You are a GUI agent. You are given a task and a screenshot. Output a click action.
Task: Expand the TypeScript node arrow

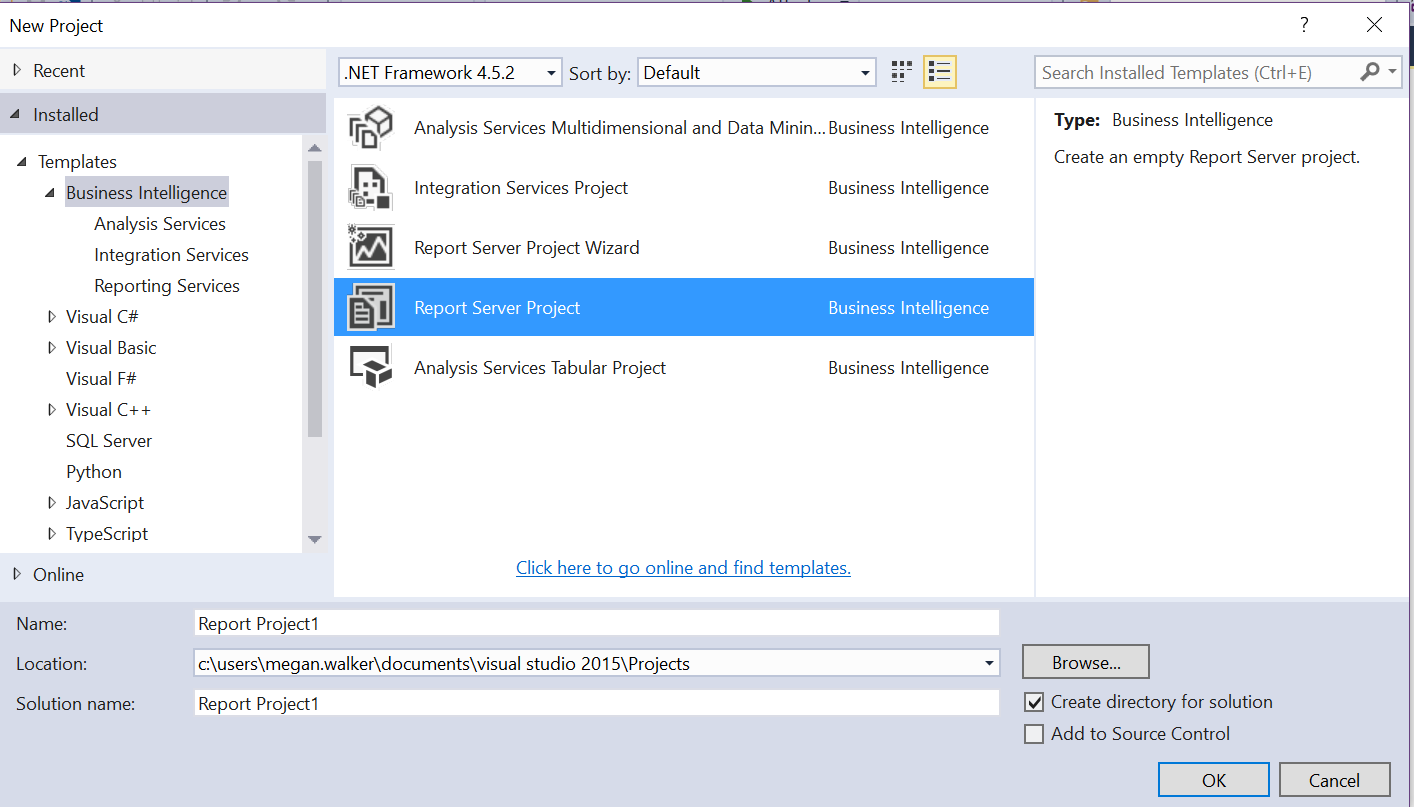coord(52,534)
